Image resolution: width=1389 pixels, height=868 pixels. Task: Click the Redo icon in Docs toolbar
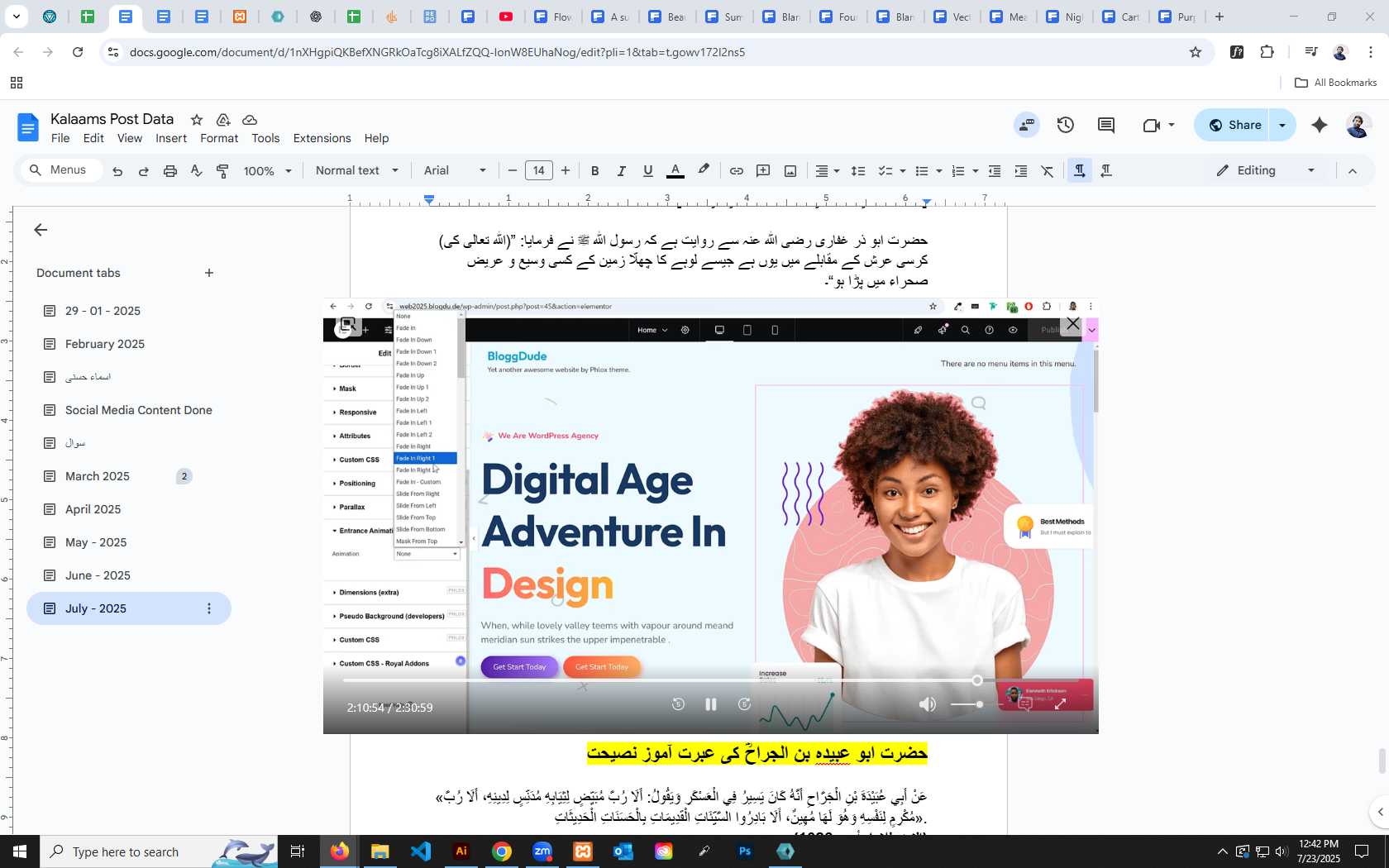tap(144, 171)
